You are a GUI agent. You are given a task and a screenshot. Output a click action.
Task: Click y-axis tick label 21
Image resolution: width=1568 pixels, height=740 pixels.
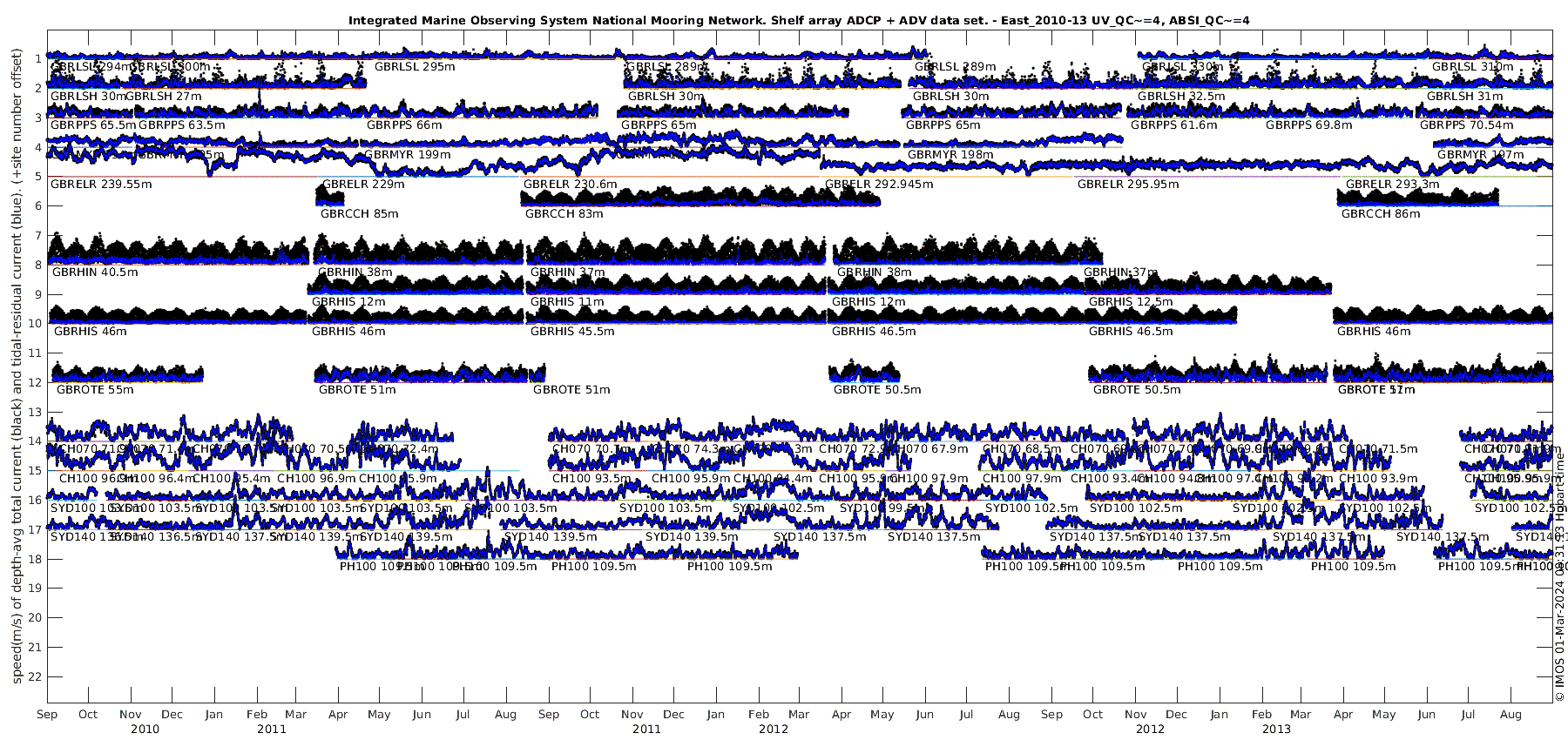point(35,647)
